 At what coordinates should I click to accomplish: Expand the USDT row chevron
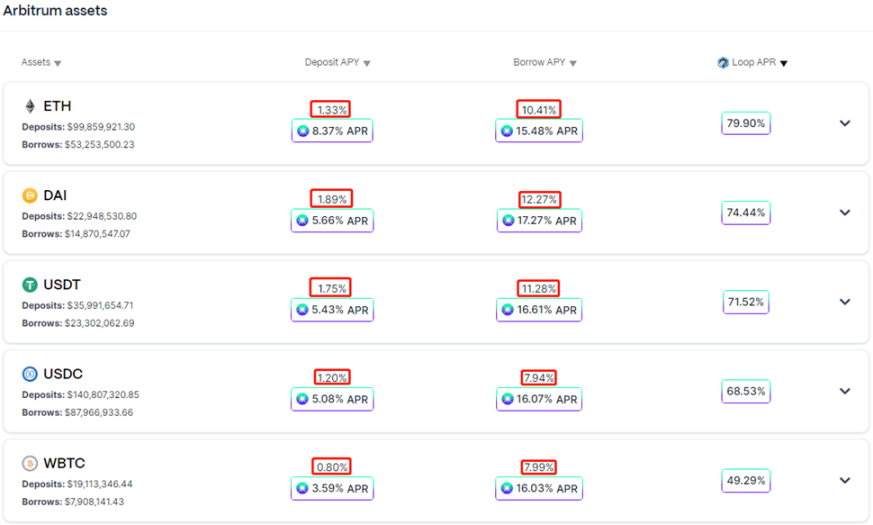tap(845, 302)
